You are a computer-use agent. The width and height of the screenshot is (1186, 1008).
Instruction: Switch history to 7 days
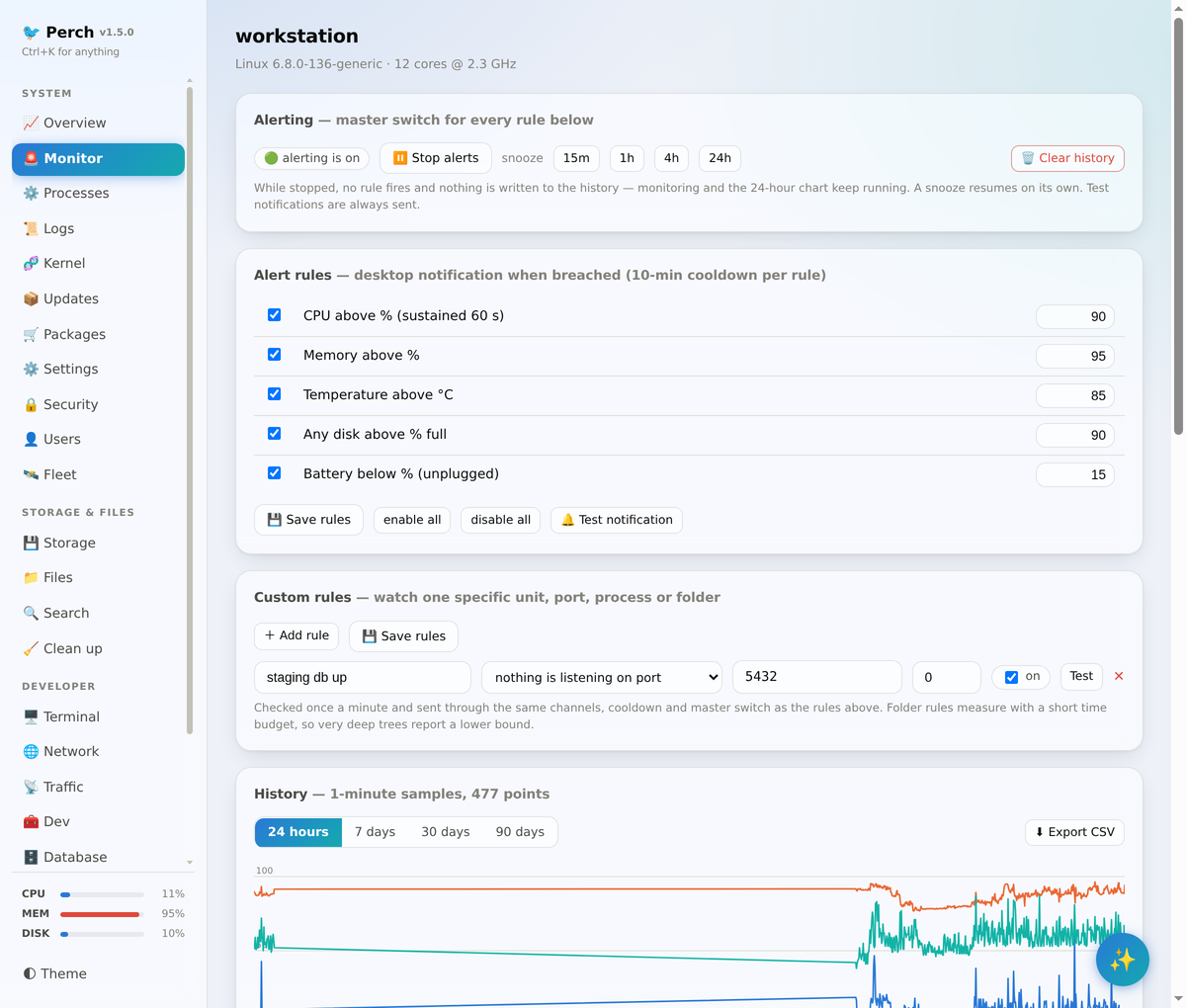coord(375,832)
